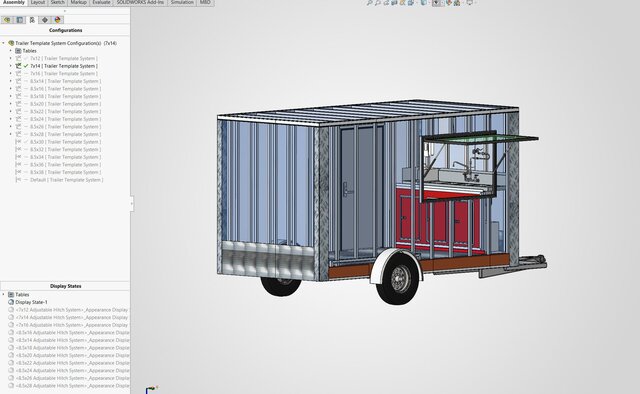
Task: Expand the Tables node under Configurations
Action: [11, 51]
